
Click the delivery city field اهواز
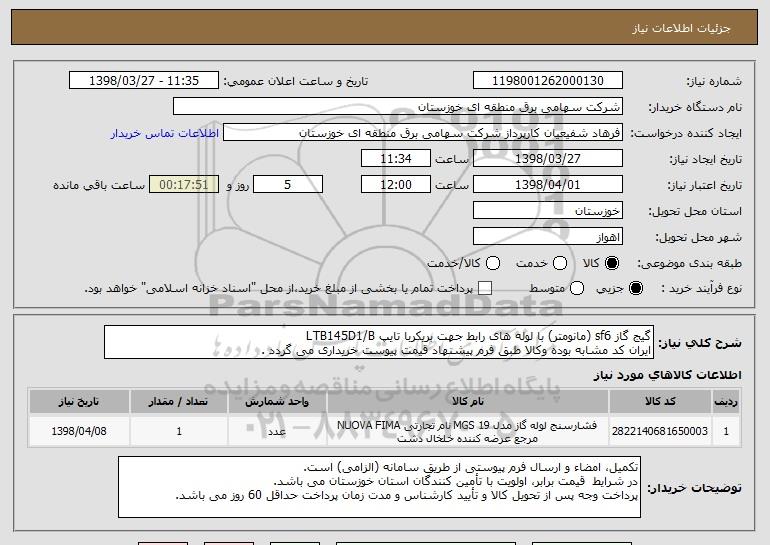pos(548,237)
